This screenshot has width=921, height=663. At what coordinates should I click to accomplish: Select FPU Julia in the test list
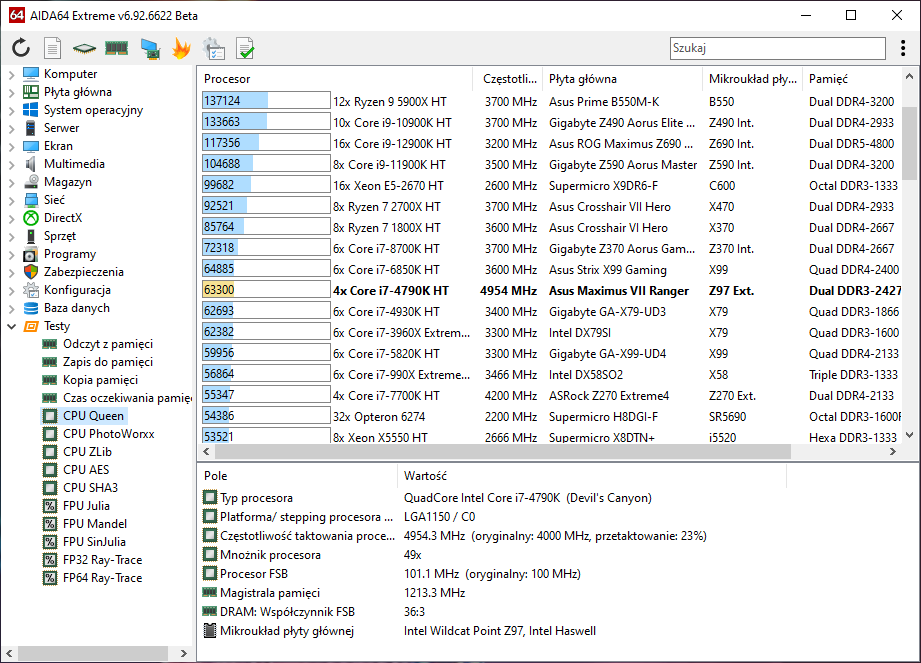[86, 506]
